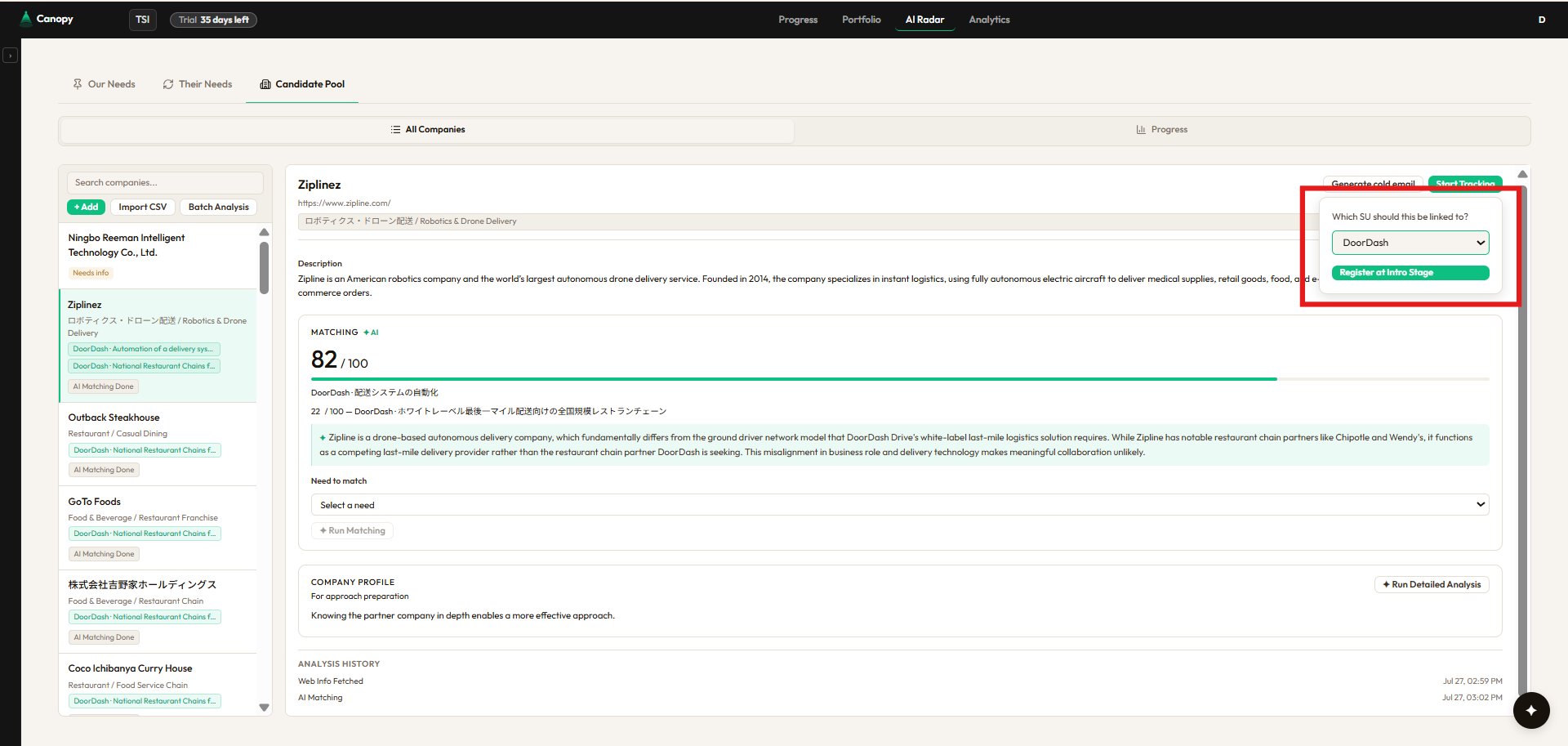
Task: Open the Select a need dropdown
Action: click(x=900, y=505)
